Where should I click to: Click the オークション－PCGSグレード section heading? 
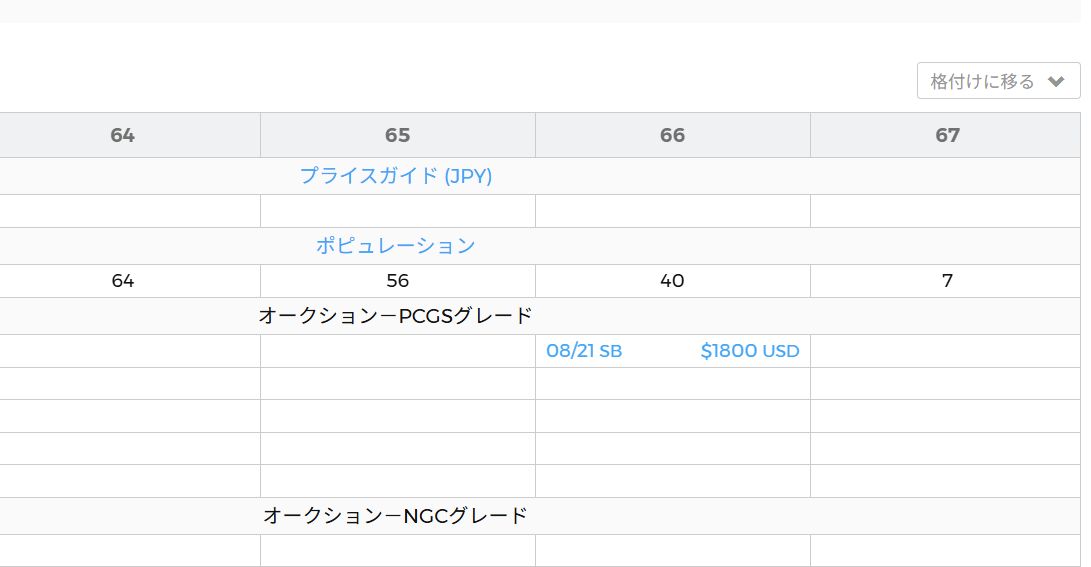(396, 316)
